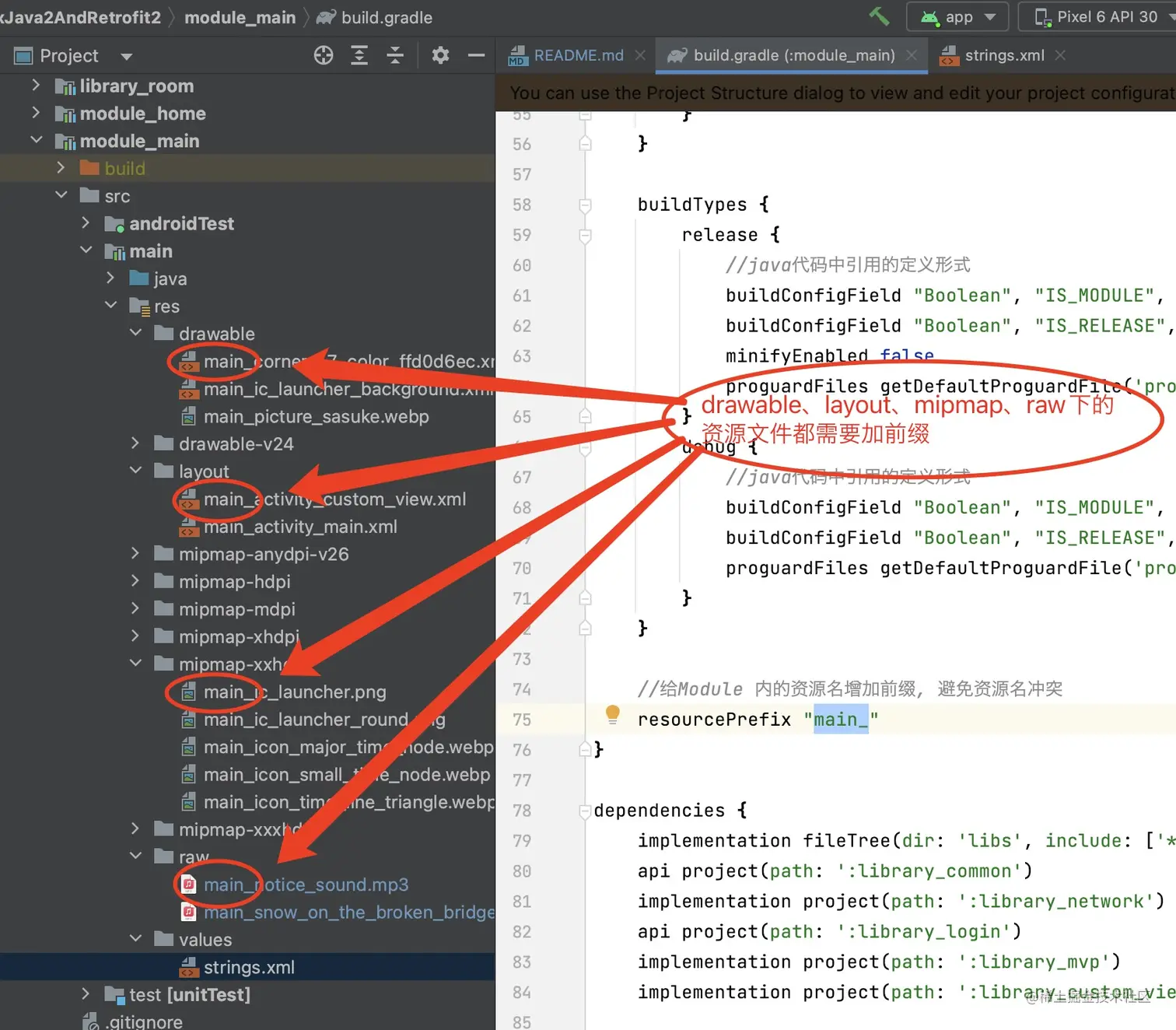This screenshot has height=1030, width=1176.
Task: Expand the build folder
Action: coord(61,168)
